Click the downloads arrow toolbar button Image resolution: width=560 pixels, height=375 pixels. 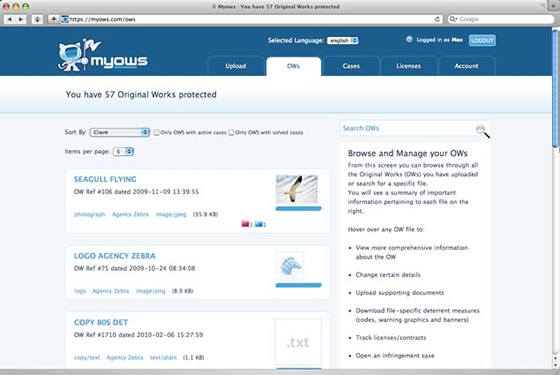(37, 19)
